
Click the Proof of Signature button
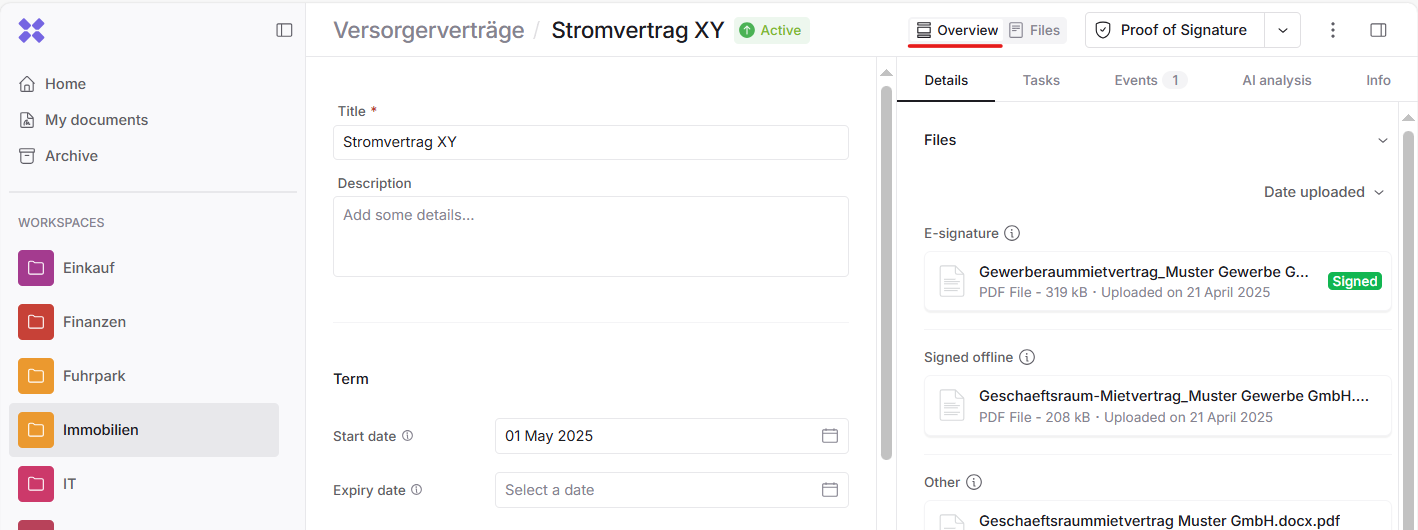[x=1174, y=30]
